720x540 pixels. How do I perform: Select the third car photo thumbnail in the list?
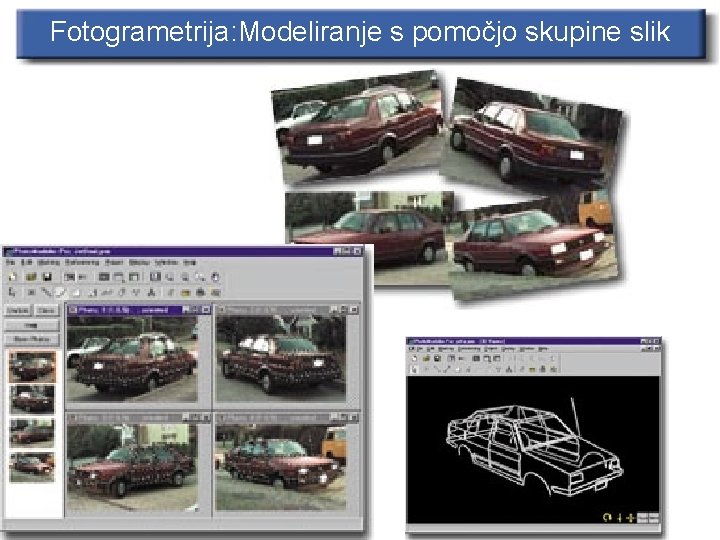tap(32, 433)
